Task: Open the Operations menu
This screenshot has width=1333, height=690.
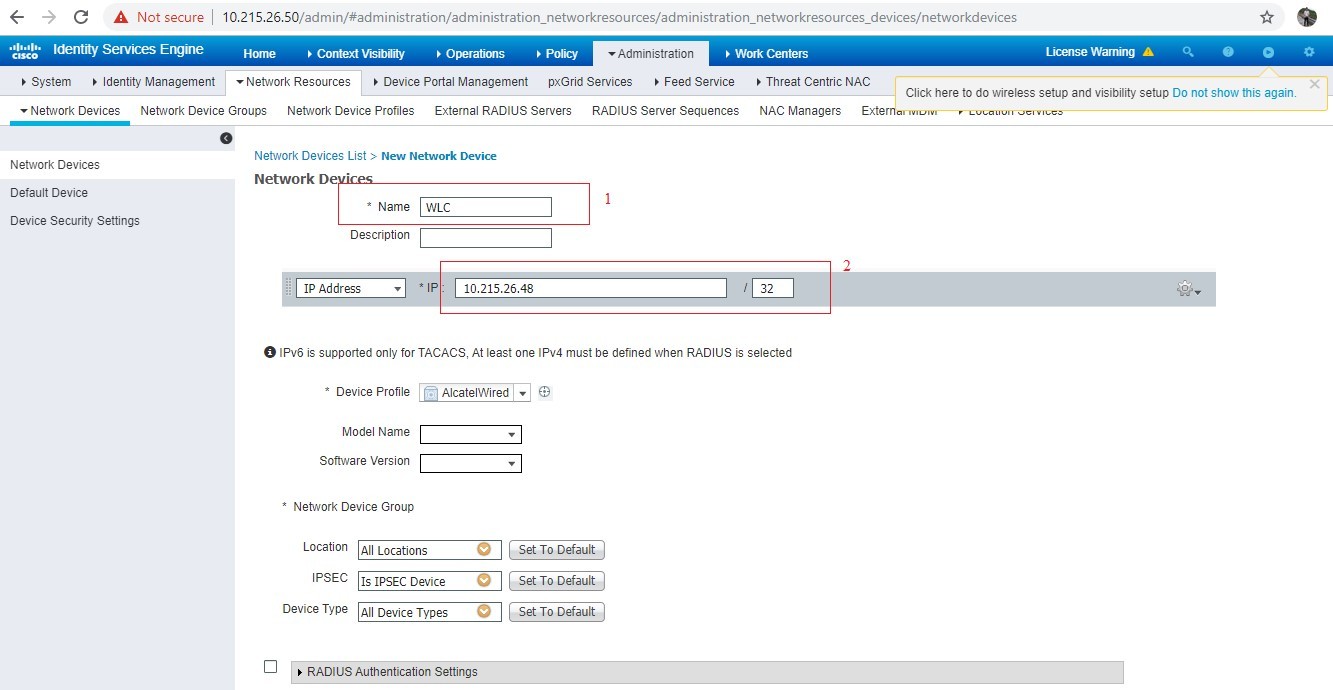Action: 470,53
